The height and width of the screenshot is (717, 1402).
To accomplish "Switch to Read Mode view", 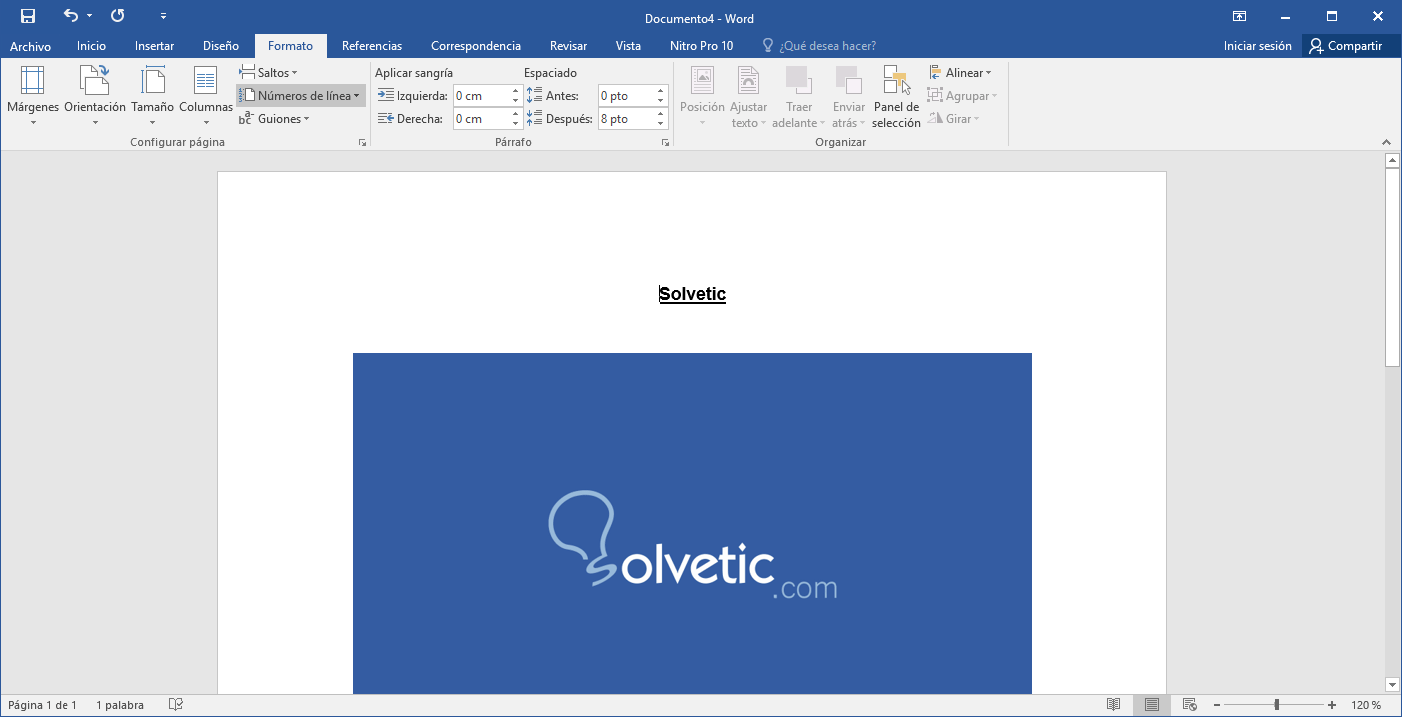I will coord(1114,705).
